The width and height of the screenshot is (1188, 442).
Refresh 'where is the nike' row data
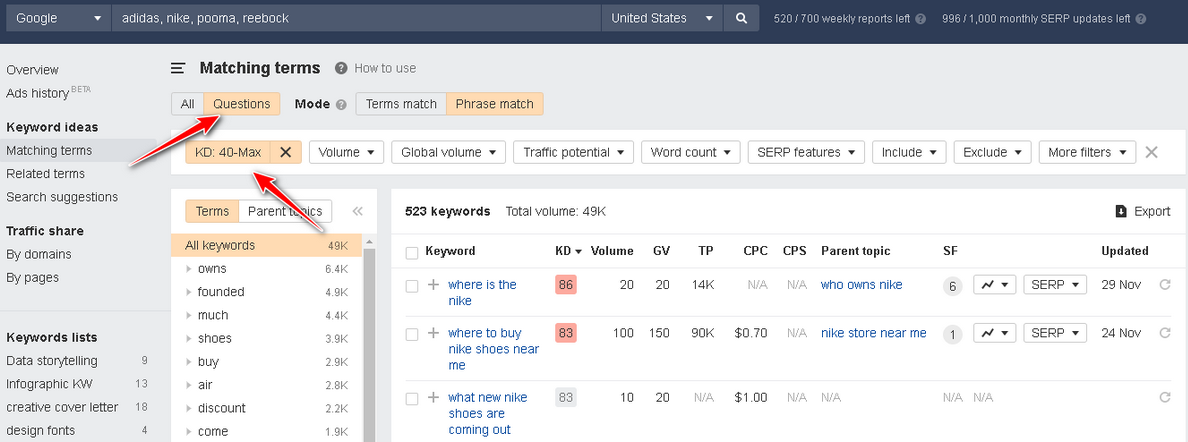(x=1165, y=285)
